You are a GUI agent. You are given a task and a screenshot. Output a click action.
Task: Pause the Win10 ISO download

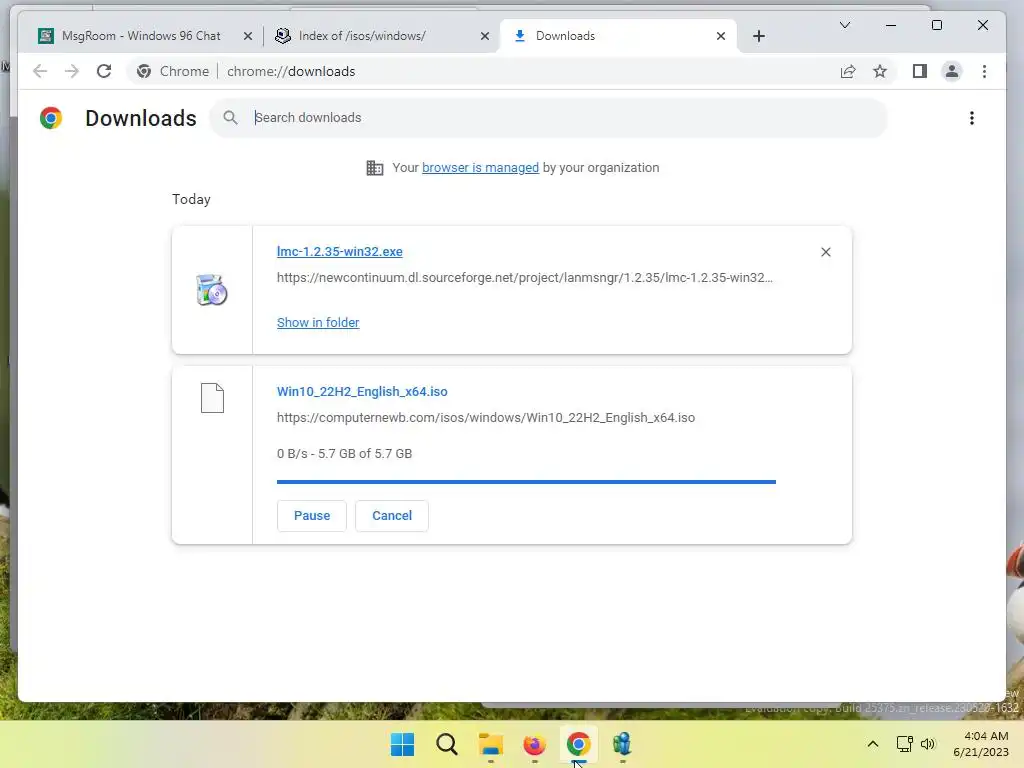coord(312,516)
